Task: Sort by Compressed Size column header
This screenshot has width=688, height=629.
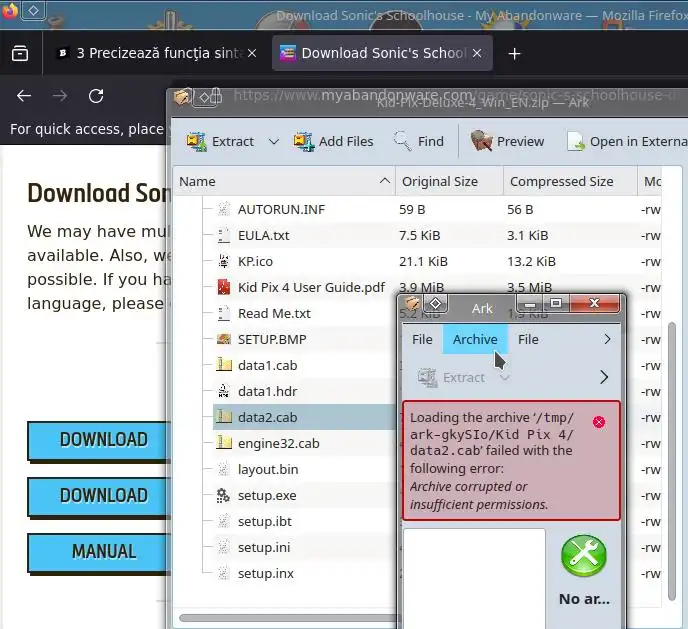Action: [x=570, y=181]
